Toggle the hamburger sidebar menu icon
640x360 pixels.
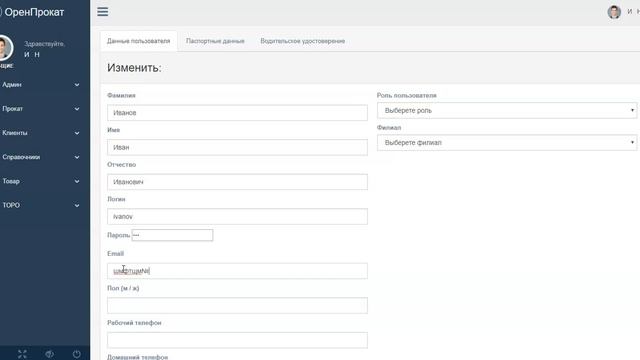pos(102,12)
